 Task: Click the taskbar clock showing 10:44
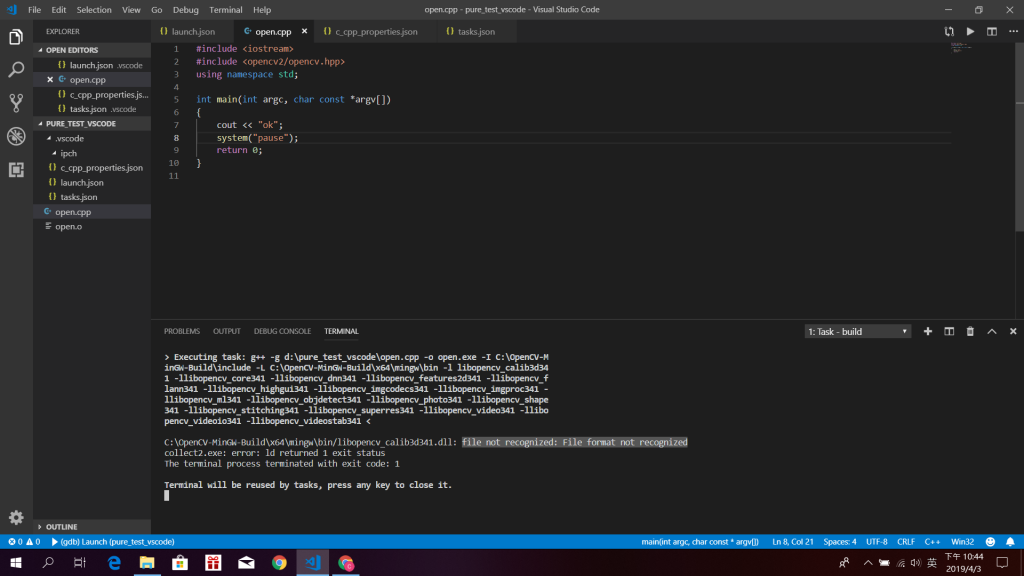pos(963,562)
